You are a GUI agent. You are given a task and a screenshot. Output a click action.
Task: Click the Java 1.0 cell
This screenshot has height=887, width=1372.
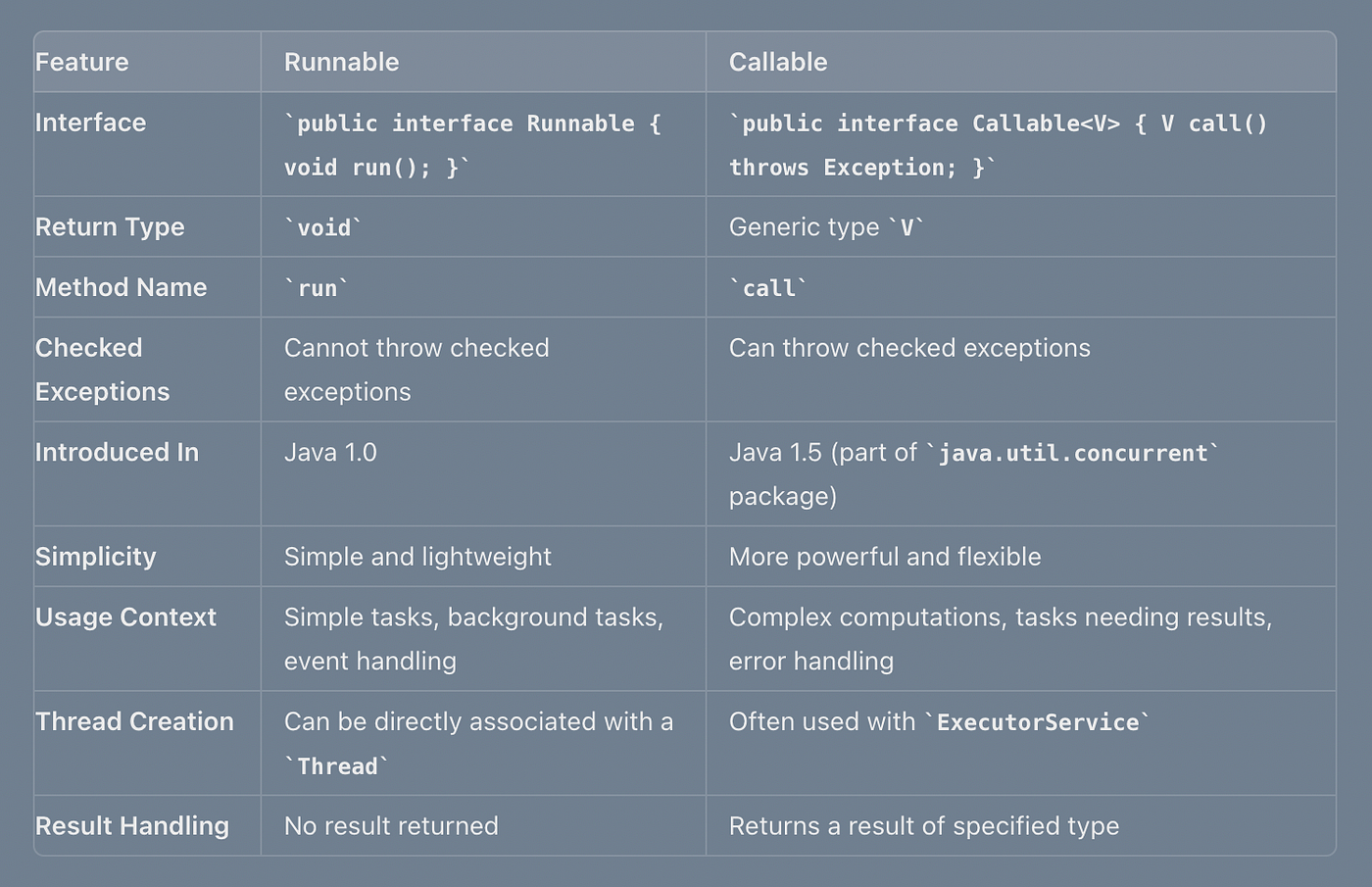pyautogui.click(x=330, y=452)
